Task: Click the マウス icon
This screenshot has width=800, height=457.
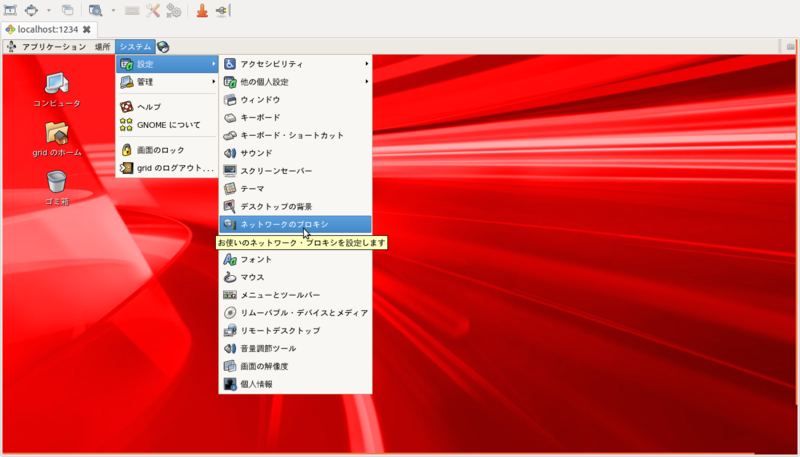Action: coord(230,277)
